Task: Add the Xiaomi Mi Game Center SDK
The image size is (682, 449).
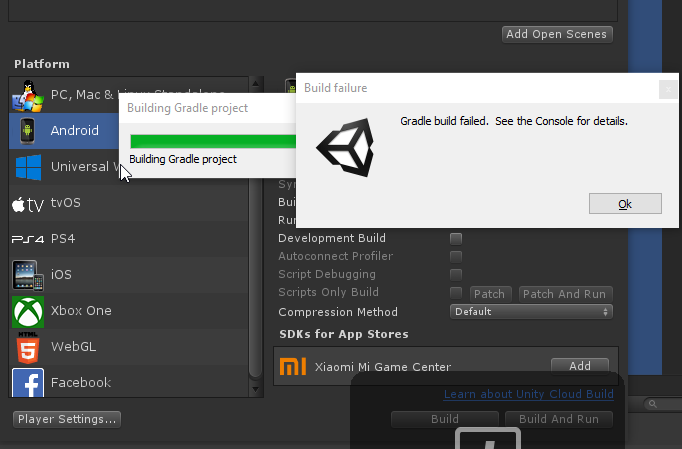Action: (x=580, y=366)
